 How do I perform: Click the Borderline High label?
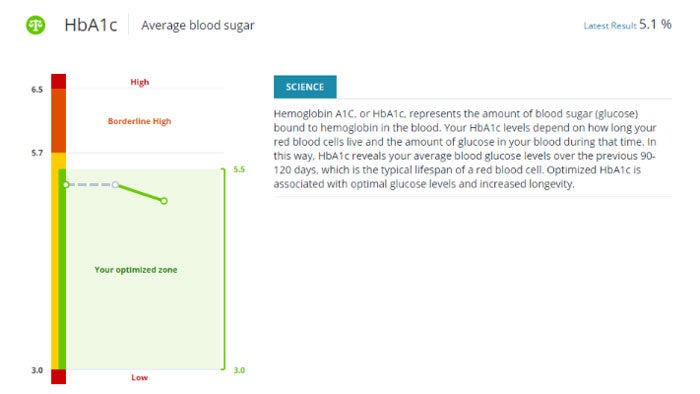139,121
